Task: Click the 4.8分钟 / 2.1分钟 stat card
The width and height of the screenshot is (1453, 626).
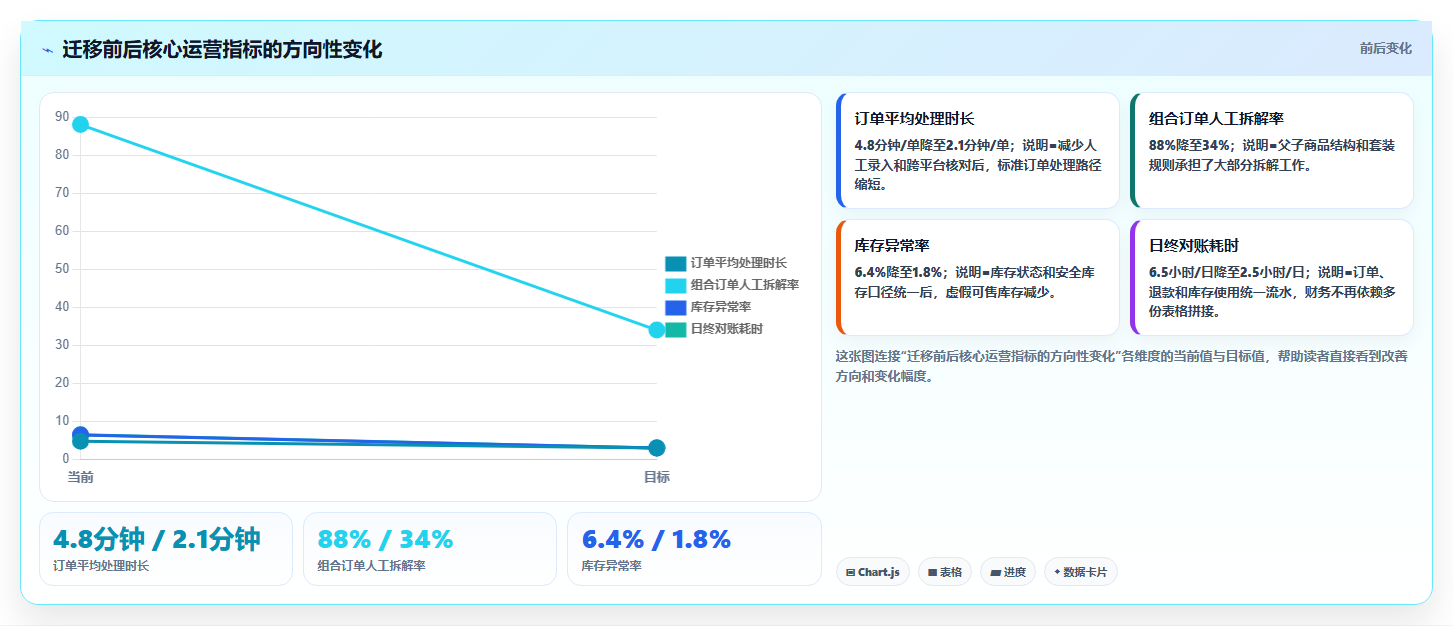Action: 166,549
